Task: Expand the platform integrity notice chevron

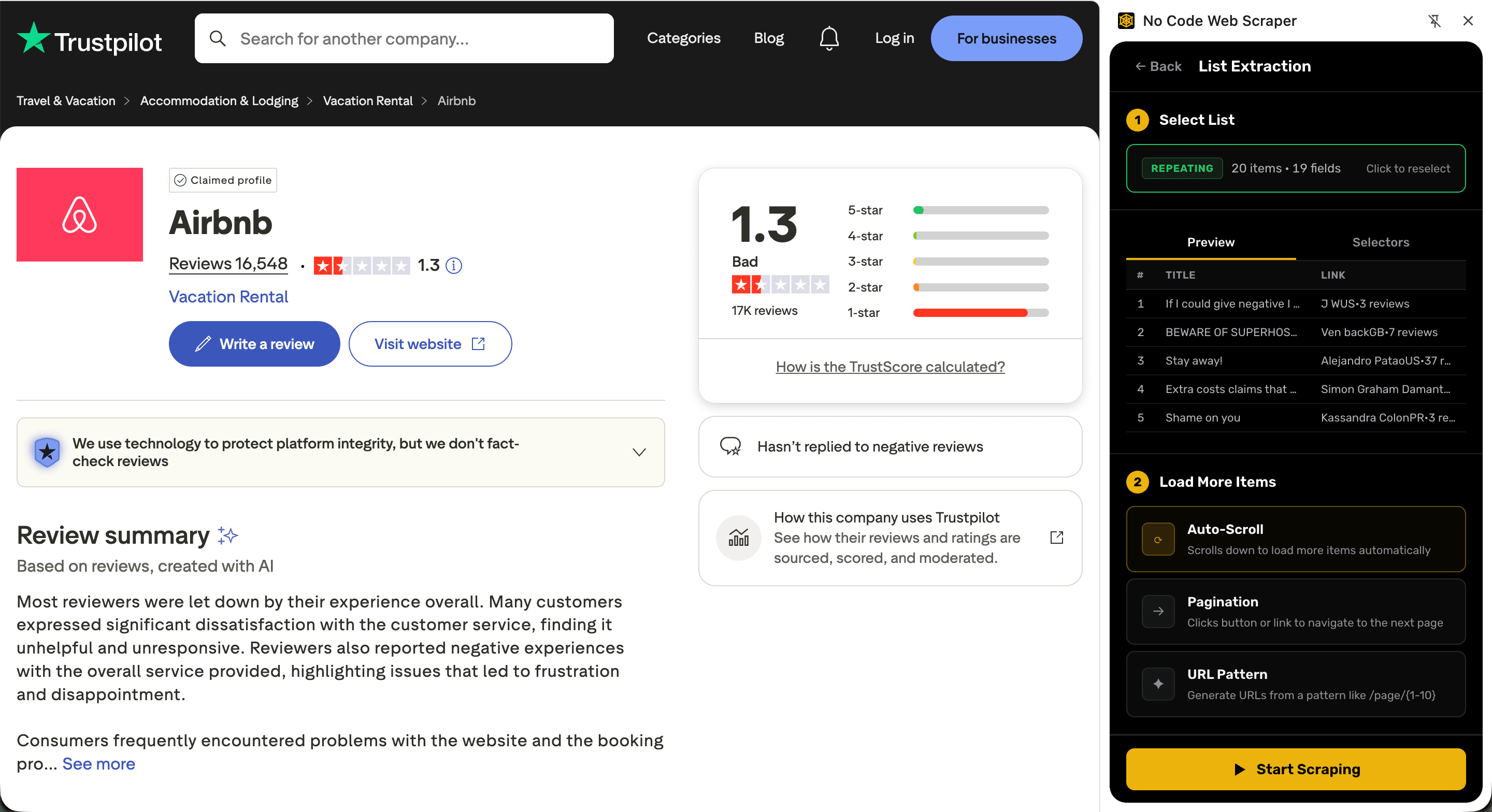Action: [639, 452]
